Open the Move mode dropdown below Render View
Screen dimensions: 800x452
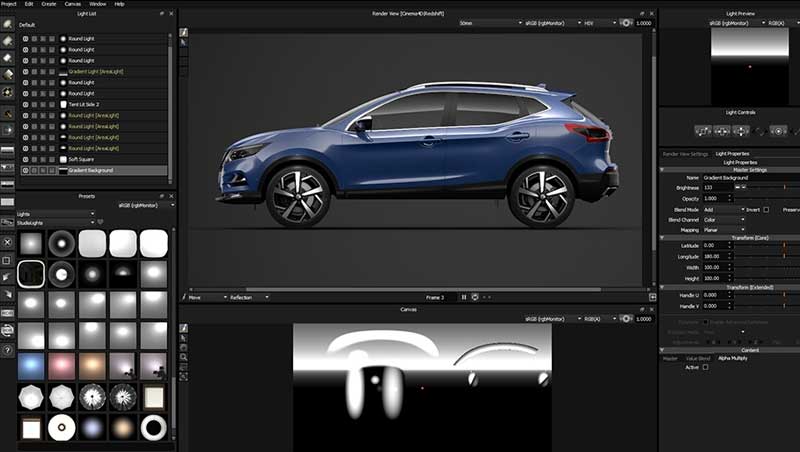(208, 297)
